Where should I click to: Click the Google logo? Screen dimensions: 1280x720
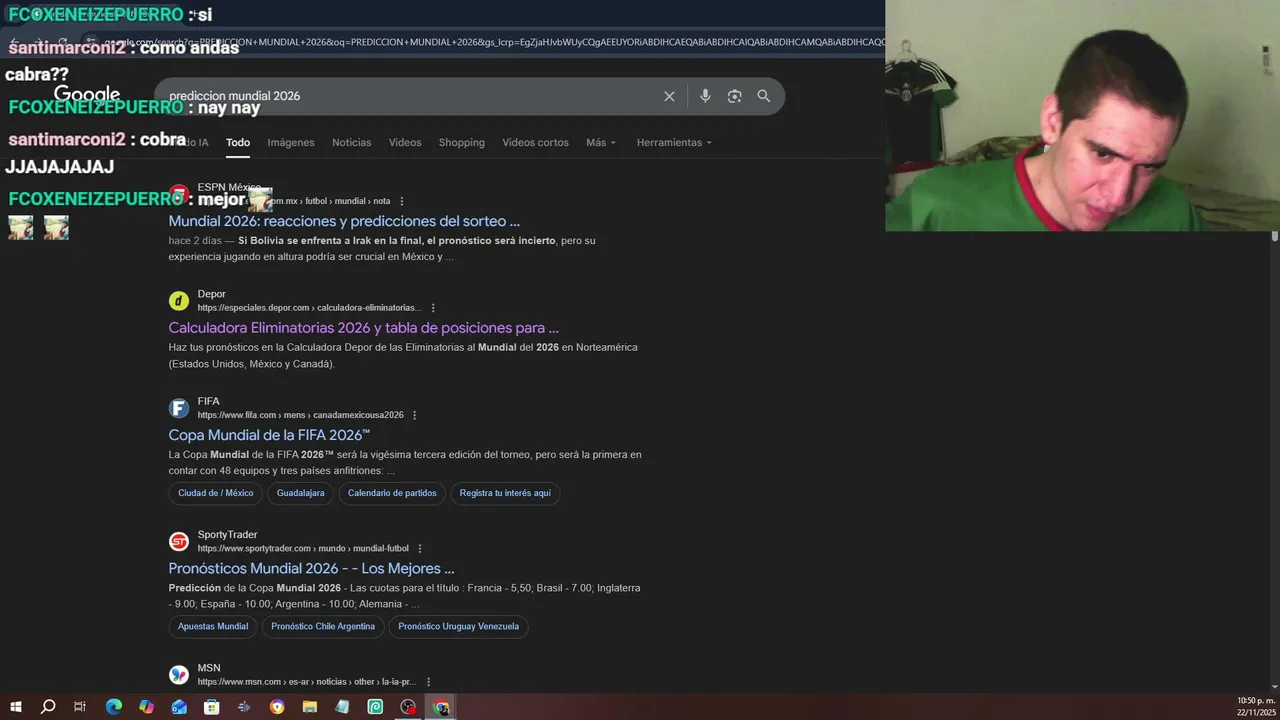pyautogui.click(x=87, y=95)
